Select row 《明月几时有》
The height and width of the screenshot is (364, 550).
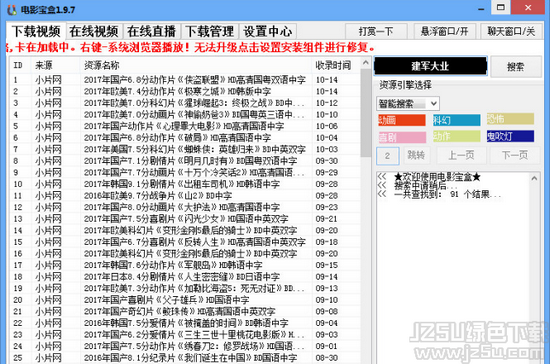185,161
